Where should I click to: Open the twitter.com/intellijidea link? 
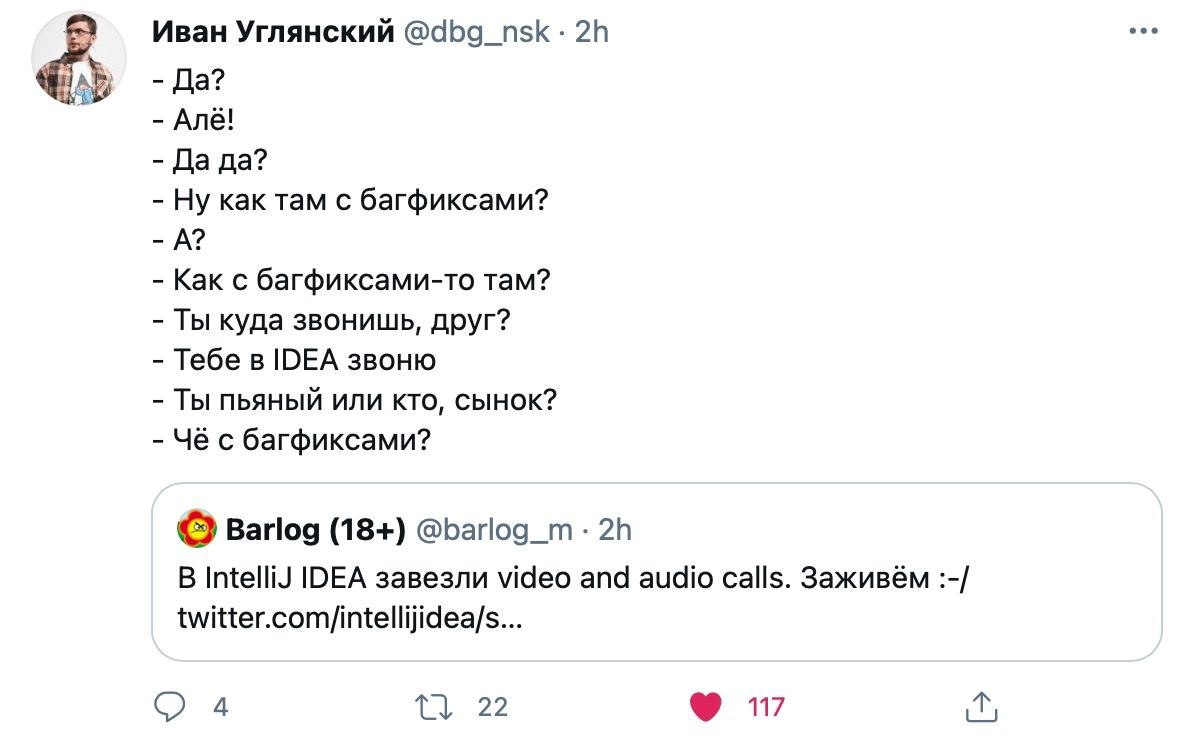click(x=349, y=620)
